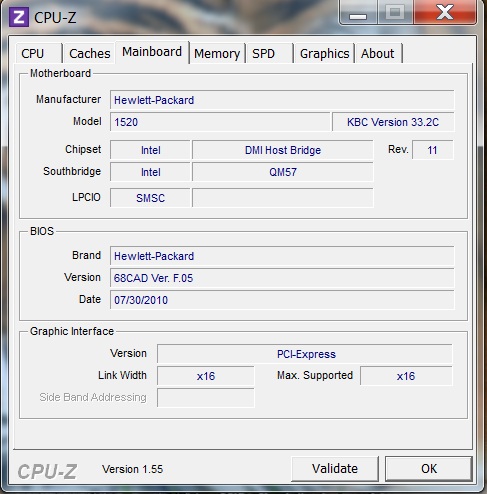Click the PCI-Express version field
Image resolution: width=487 pixels, height=494 pixels.
305,354
